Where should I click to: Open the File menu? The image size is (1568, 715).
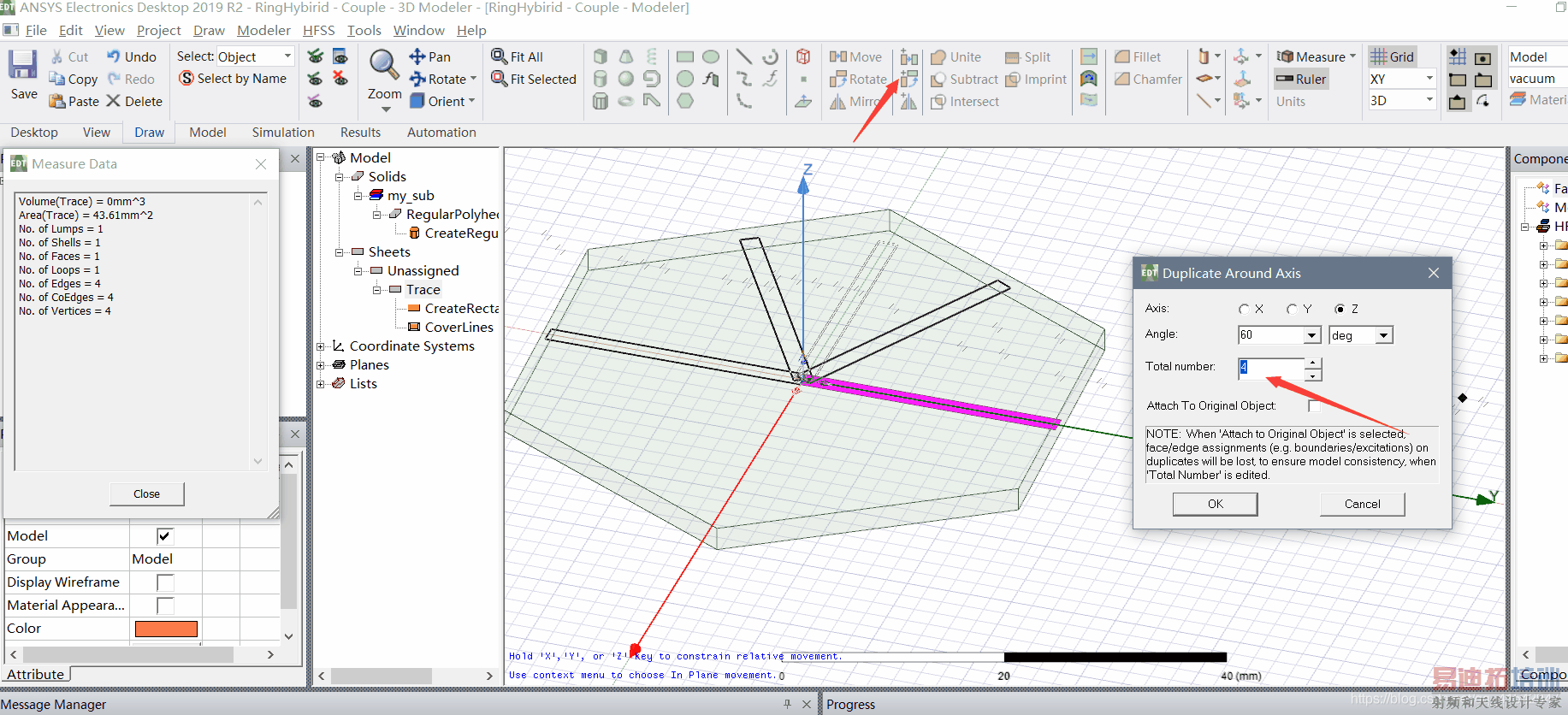point(36,31)
